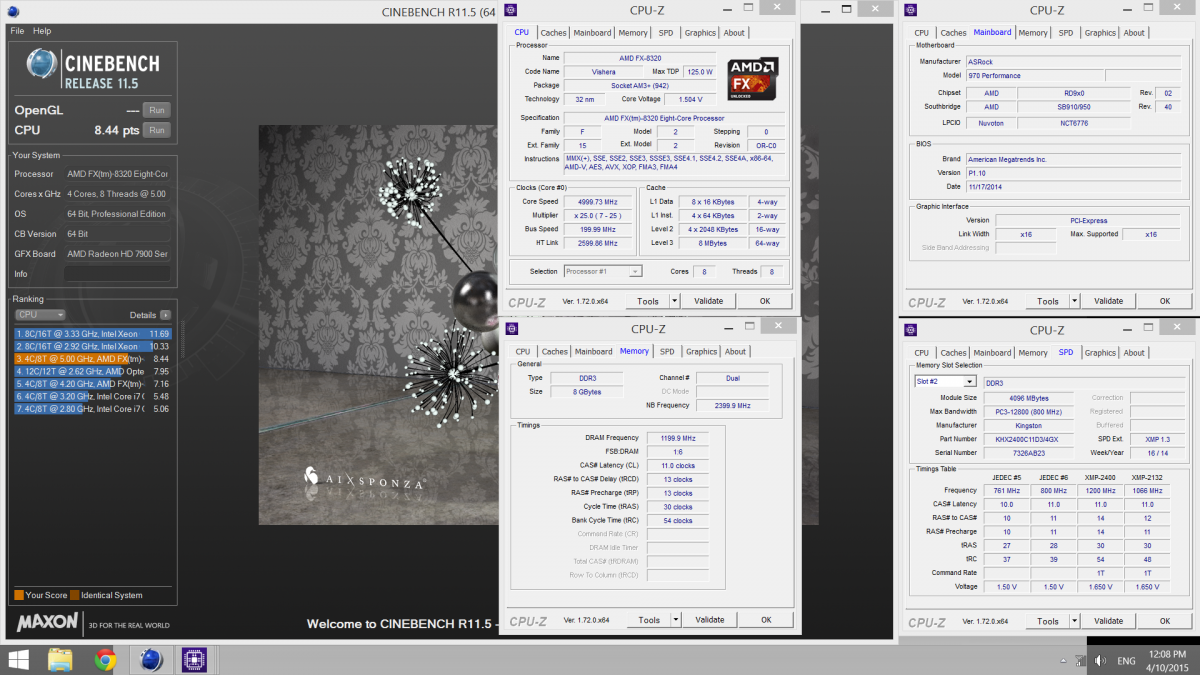Viewport: 1200px width, 675px height.
Task: Switch to Cinebench via its taskbar icon
Action: 152,660
